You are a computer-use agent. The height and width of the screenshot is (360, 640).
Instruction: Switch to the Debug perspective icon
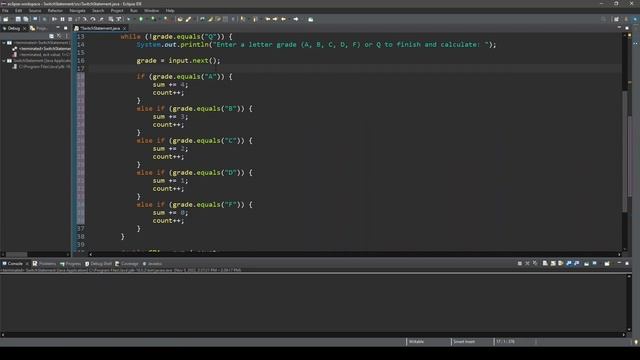click(x=636, y=19)
